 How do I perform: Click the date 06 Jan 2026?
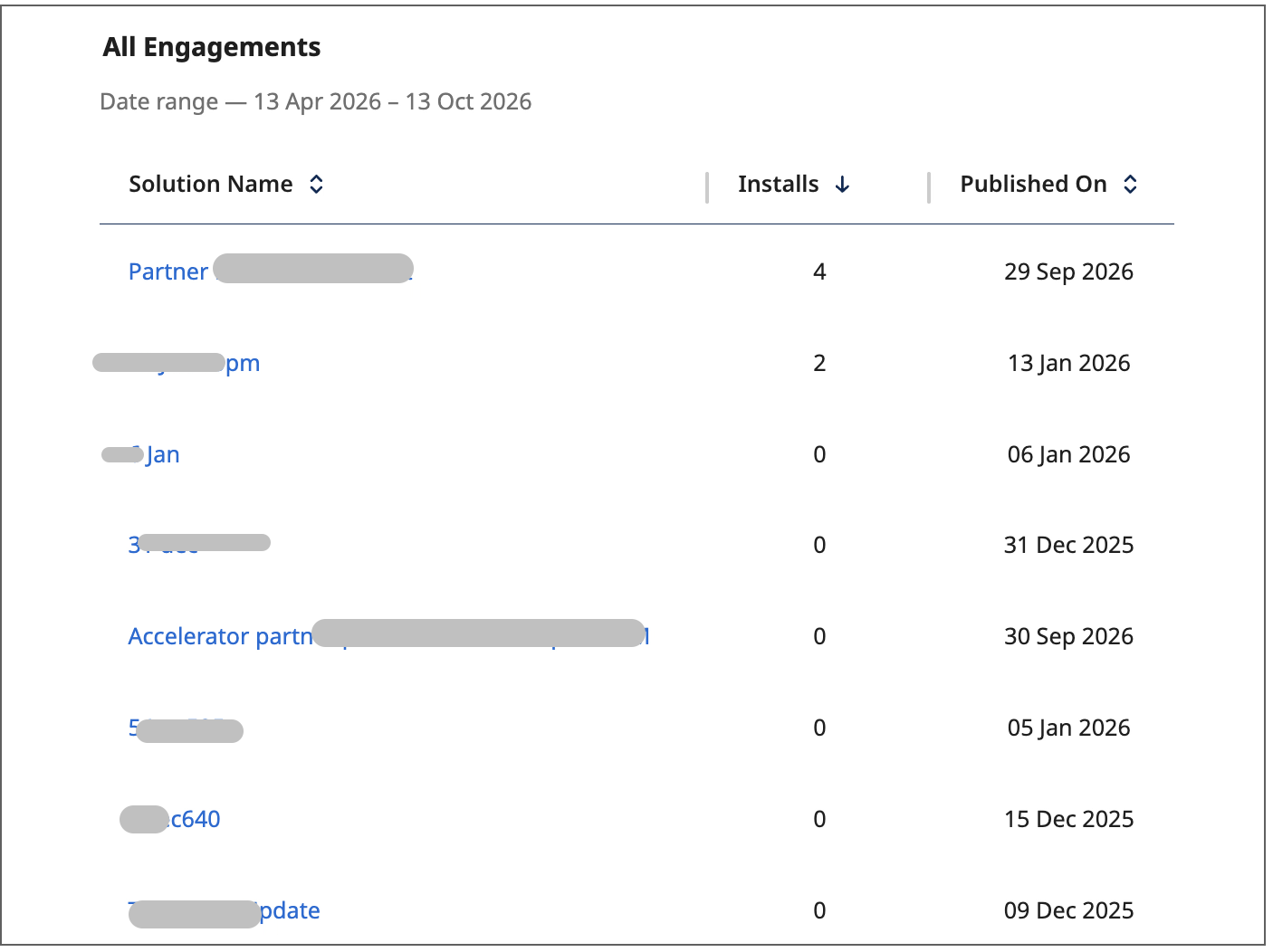[1068, 454]
